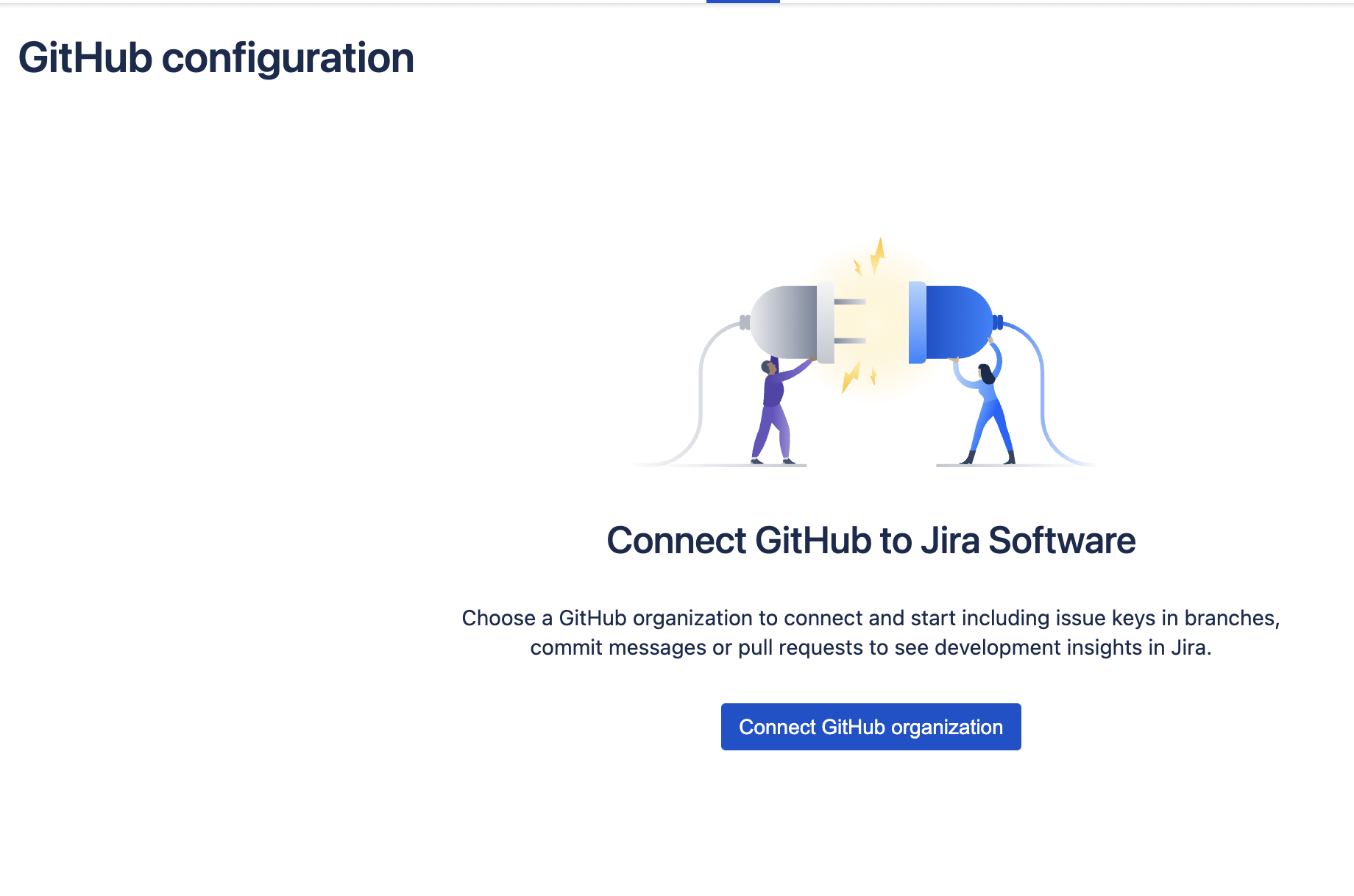Click the highlighted tab indicator strip
The width and height of the screenshot is (1354, 896).
coord(742,3)
